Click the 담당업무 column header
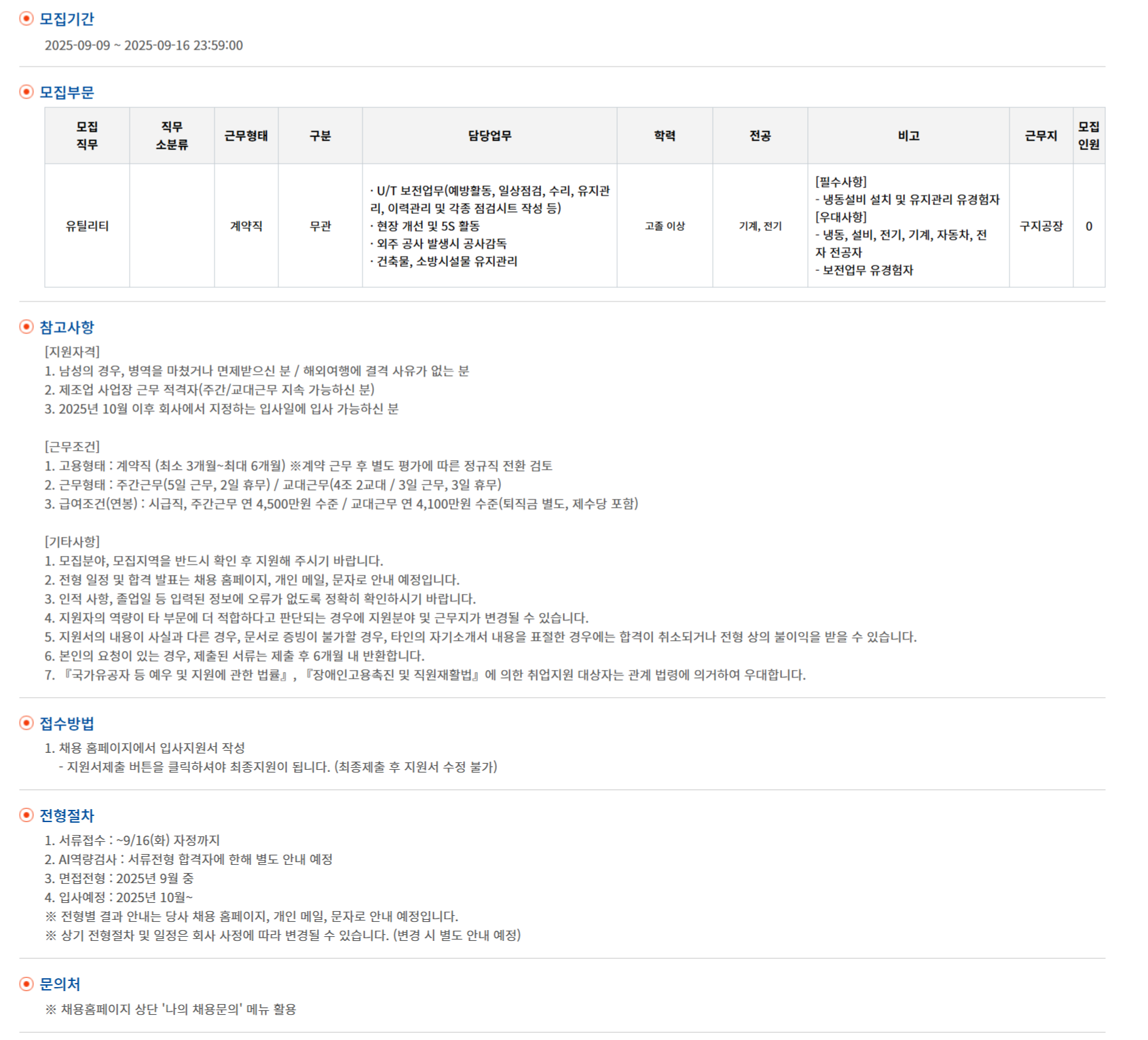Screen dimensions: 1148x1040 [x=489, y=136]
